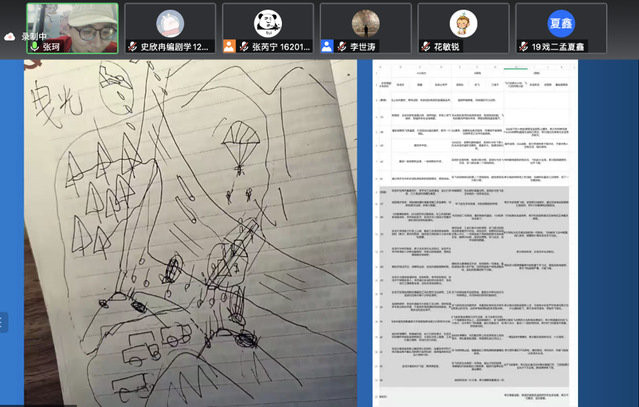This screenshot has height=407, width=639.
Task: Click 孟夏鑫's muted microphone icon
Action: pyautogui.click(x=523, y=46)
